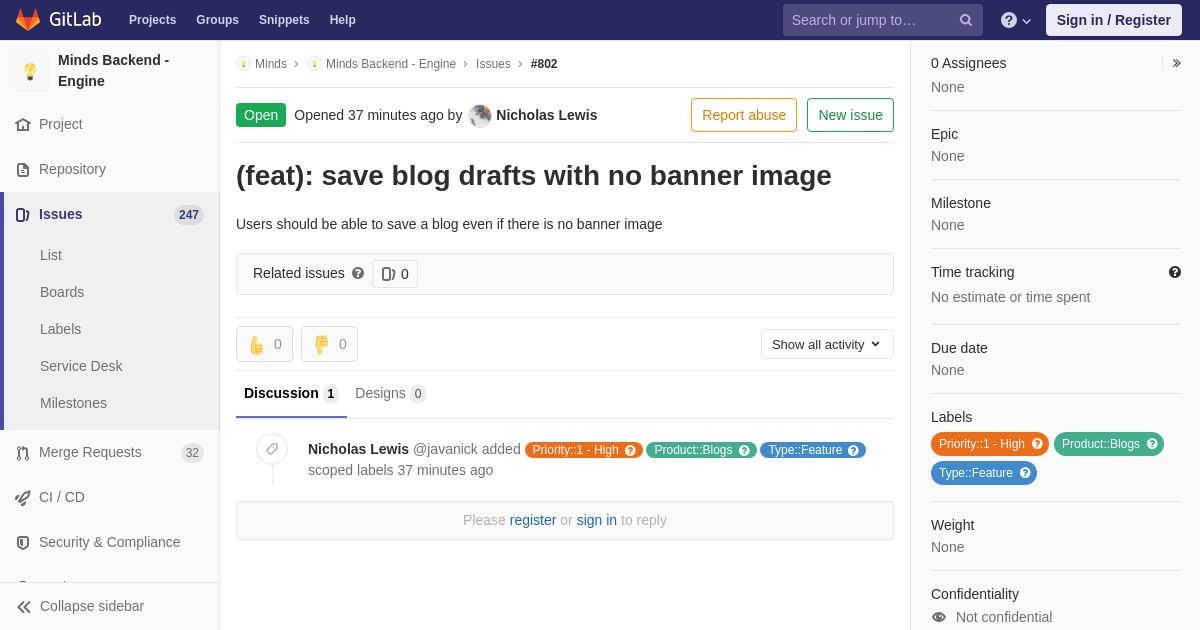
Task: Open the Projects menu in top bar
Action: click(152, 20)
